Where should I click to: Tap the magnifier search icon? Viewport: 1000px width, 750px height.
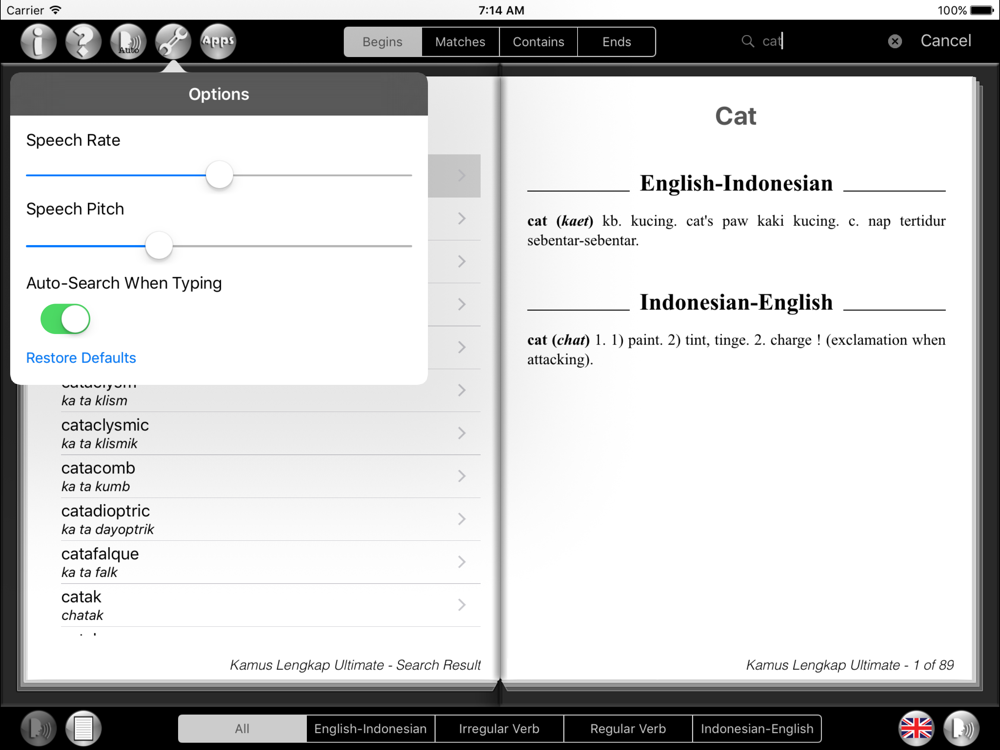click(x=747, y=41)
